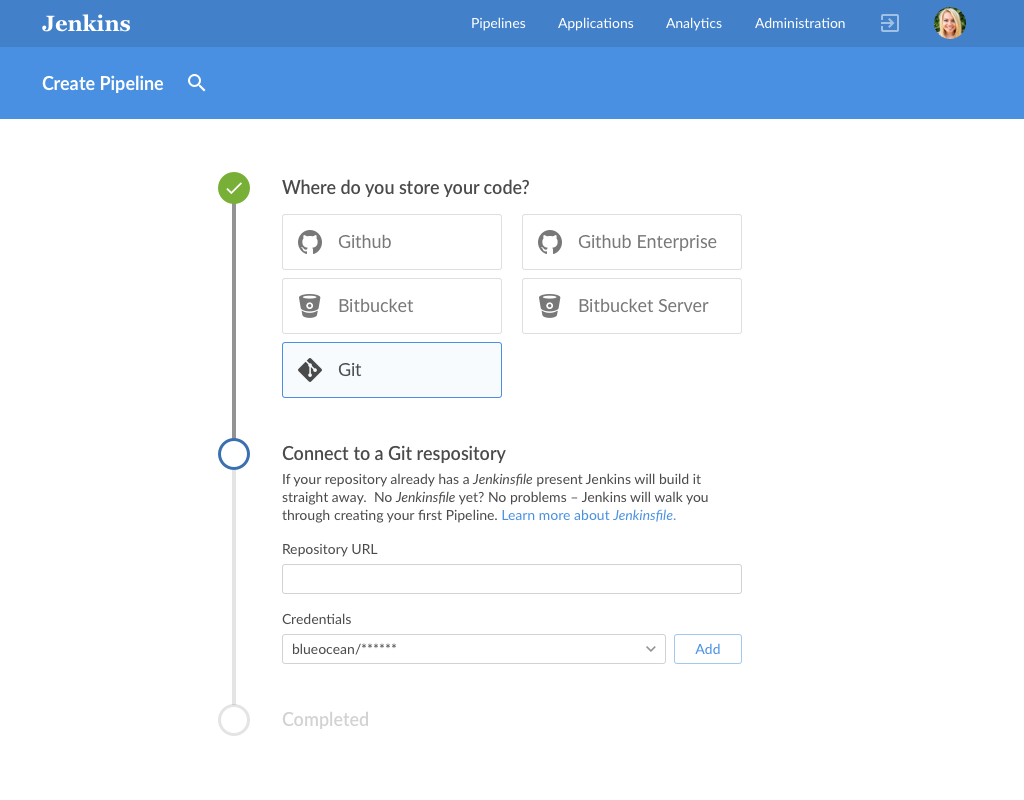Image resolution: width=1024 pixels, height=800 pixels.
Task: Go to the Applications menu
Action: [596, 23]
